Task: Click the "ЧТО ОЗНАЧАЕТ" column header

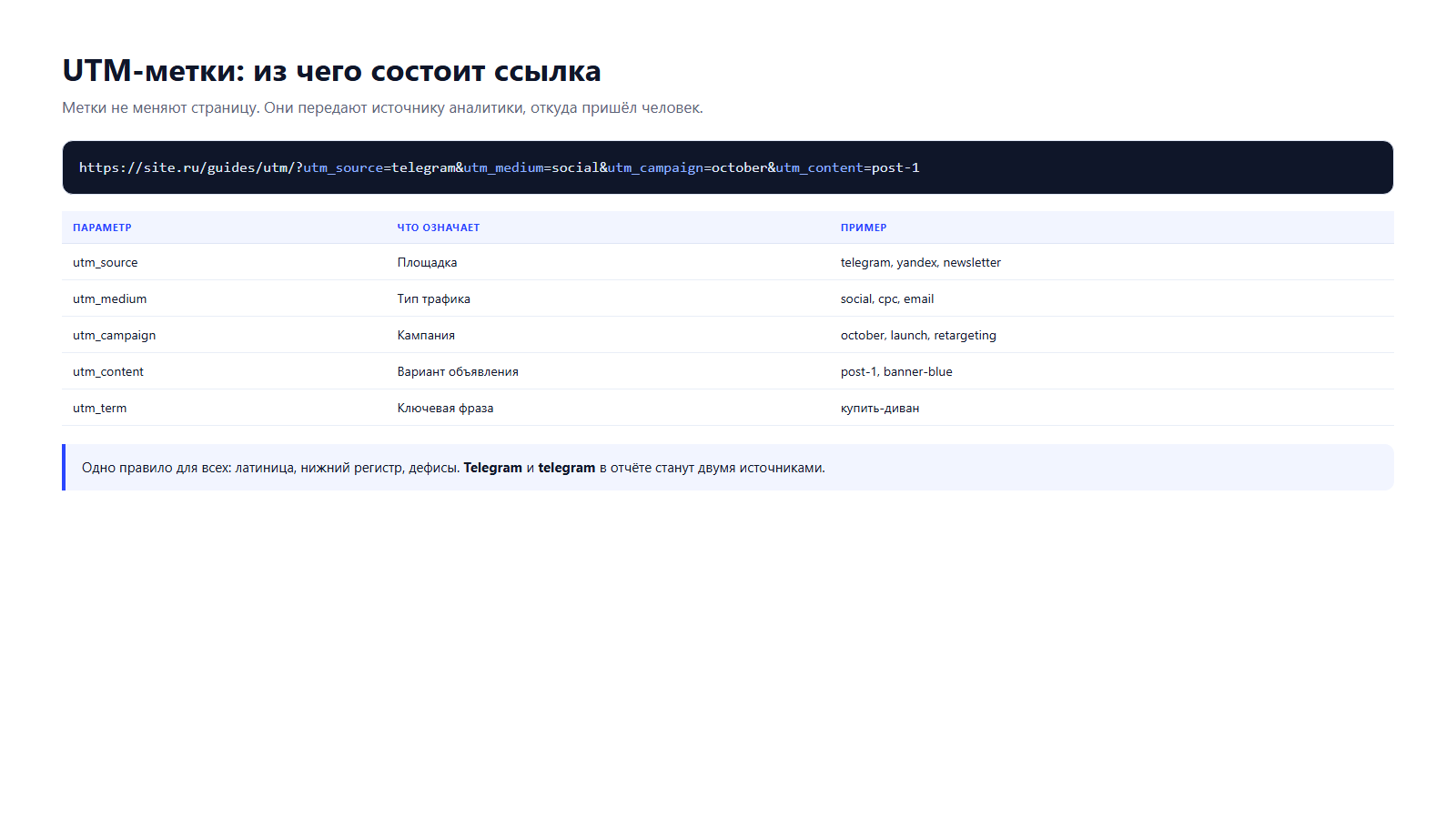Action: point(439,227)
